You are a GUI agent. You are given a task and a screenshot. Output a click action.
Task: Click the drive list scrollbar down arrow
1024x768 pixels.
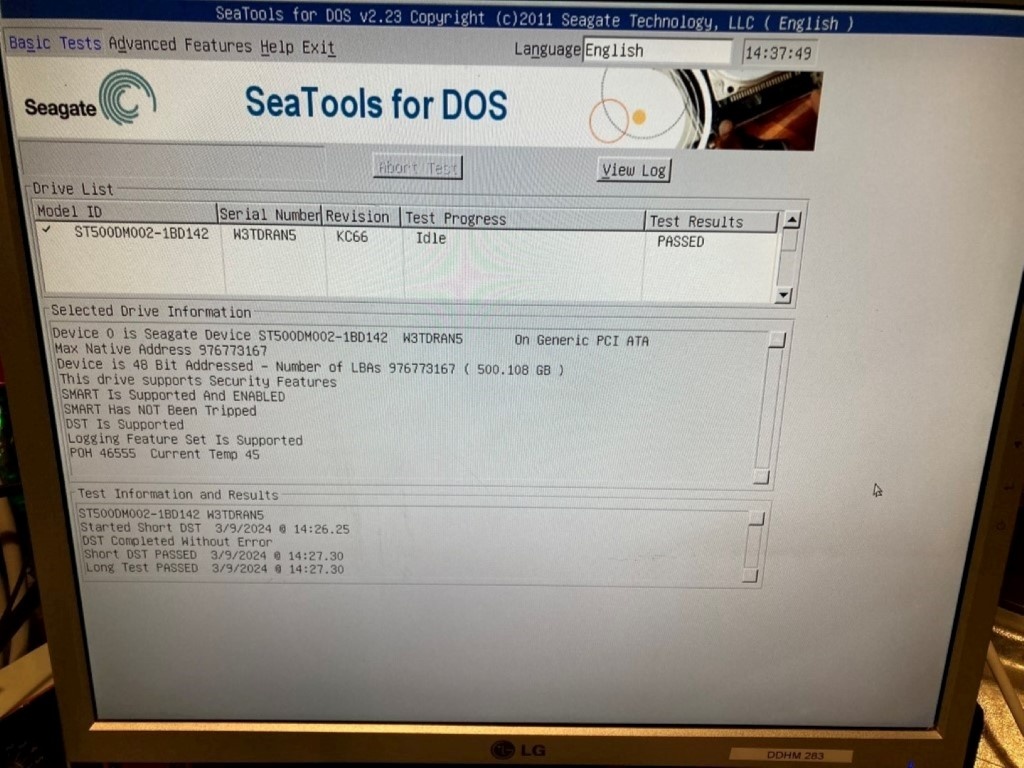[783, 295]
